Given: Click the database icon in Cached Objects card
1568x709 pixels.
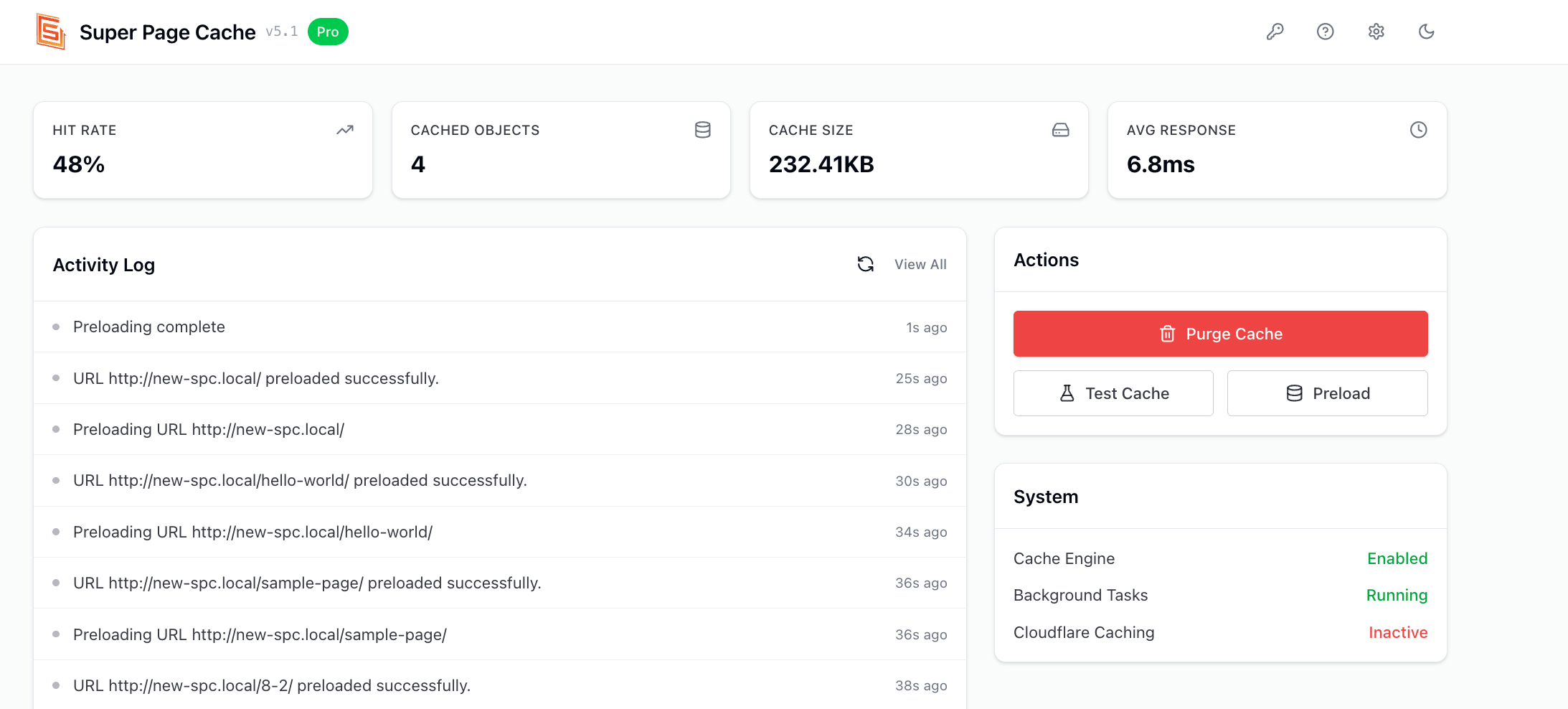Looking at the screenshot, I should click(702, 130).
